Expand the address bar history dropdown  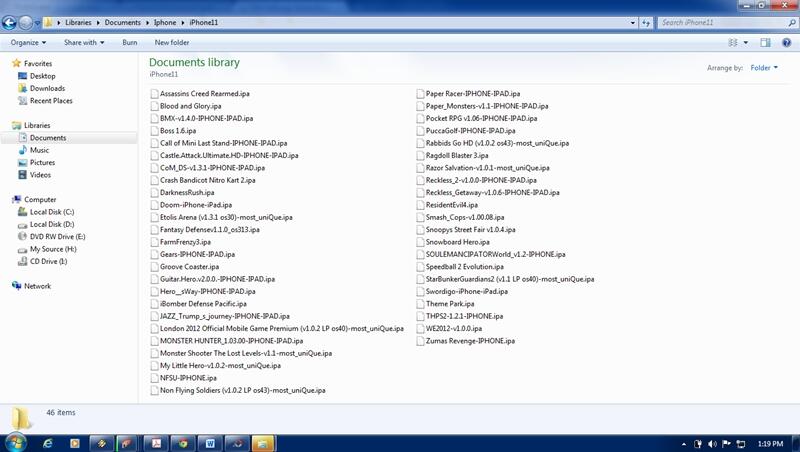[633, 22]
